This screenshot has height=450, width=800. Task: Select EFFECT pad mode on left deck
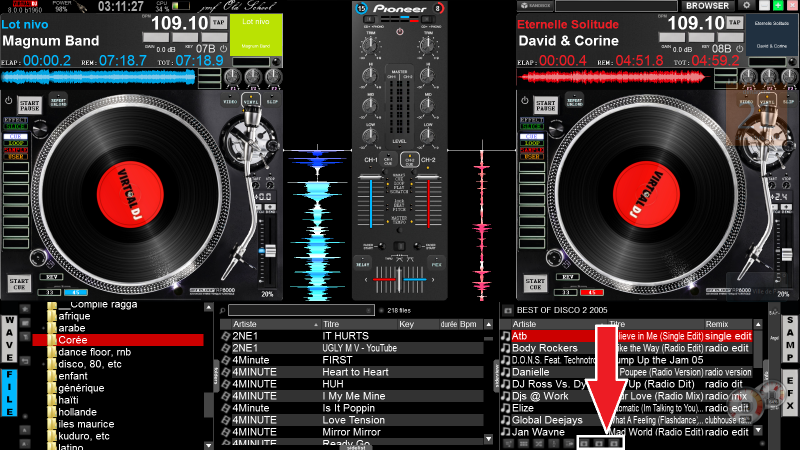[x=16, y=120]
